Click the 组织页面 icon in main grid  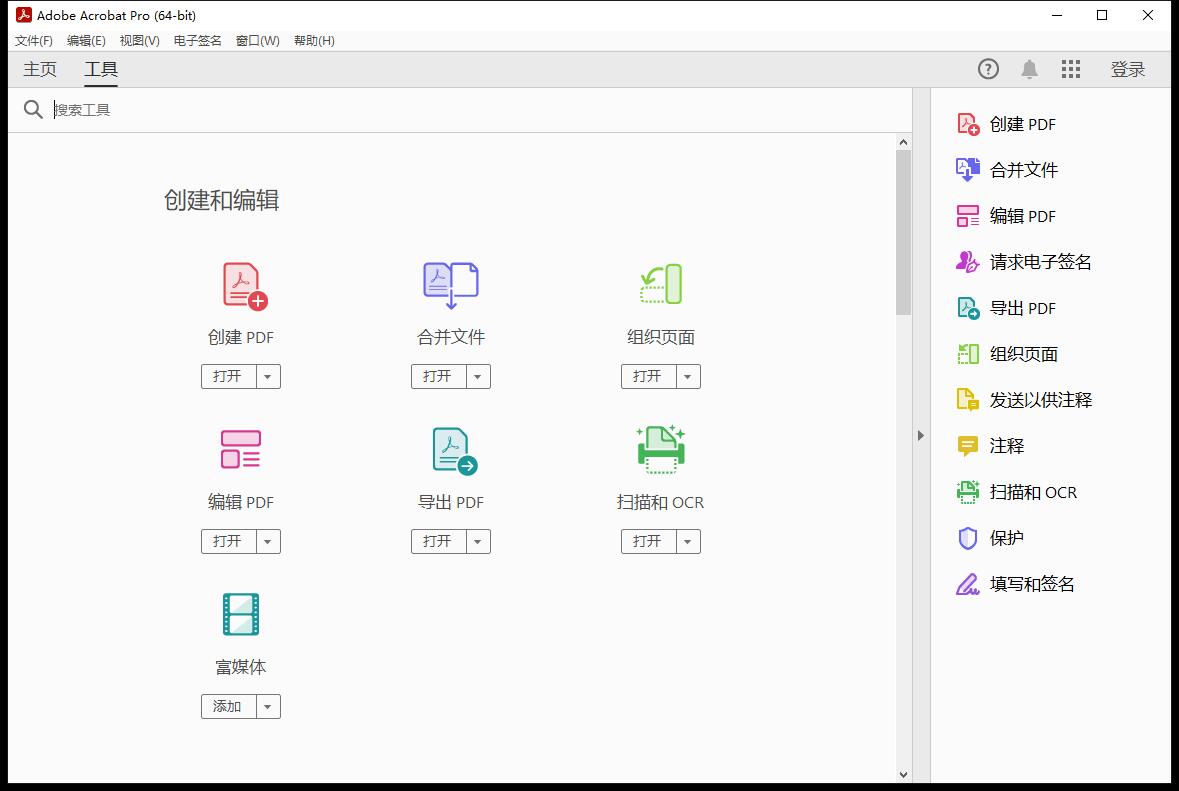pos(660,284)
